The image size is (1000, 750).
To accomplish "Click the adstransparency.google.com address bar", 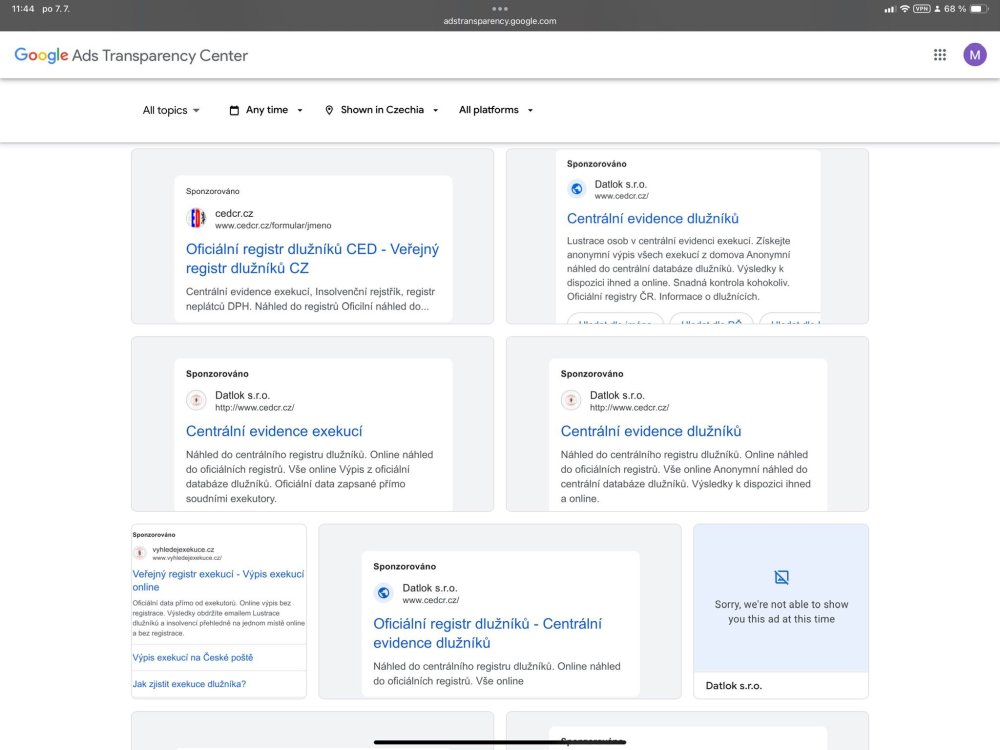I will [500, 20].
